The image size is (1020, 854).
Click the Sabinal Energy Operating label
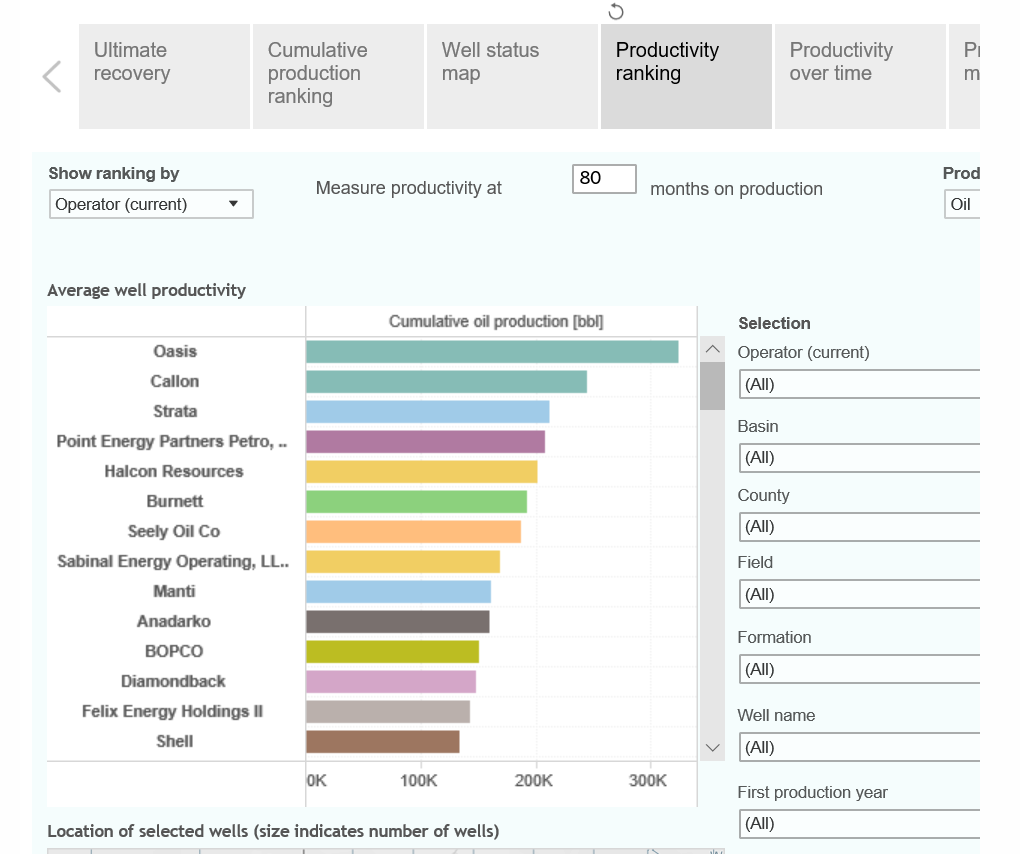coord(173,561)
